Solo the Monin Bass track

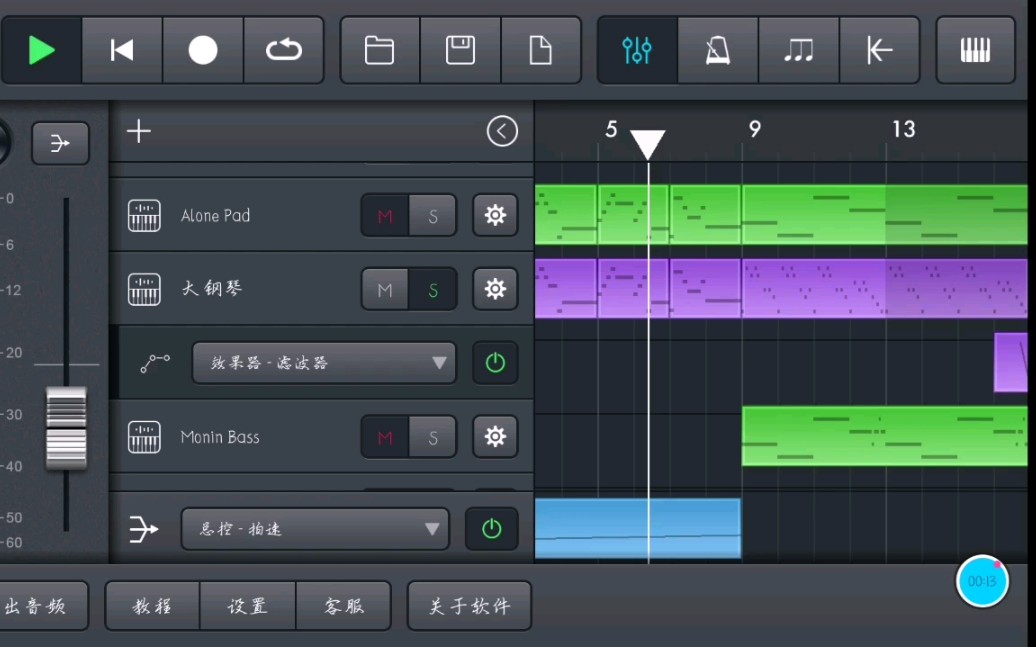pos(433,437)
